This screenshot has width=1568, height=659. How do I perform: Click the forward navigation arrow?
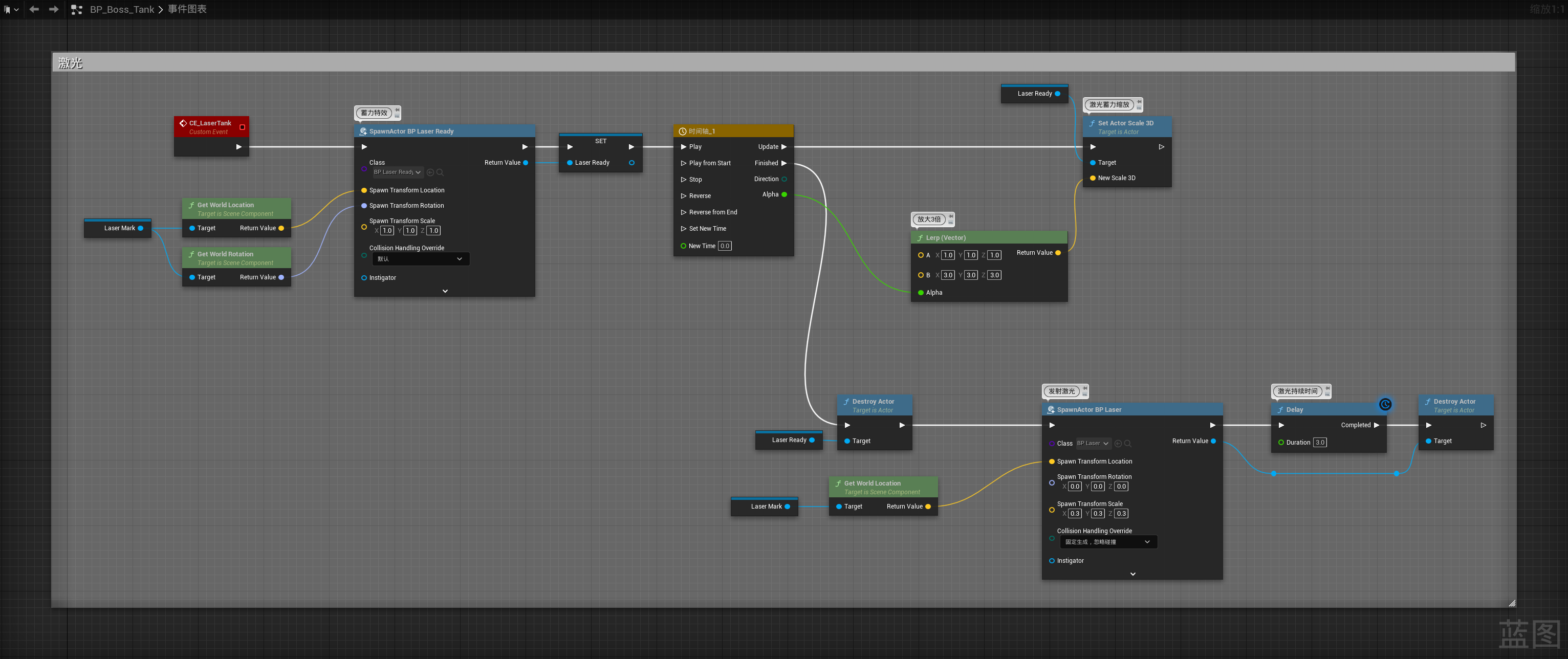pos(54,9)
